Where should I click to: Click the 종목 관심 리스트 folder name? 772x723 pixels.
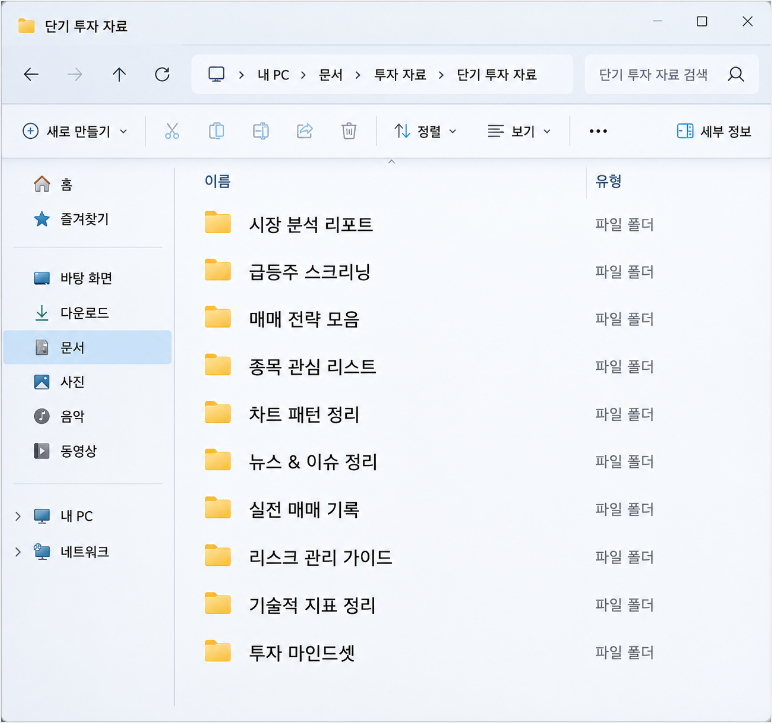[x=312, y=367]
